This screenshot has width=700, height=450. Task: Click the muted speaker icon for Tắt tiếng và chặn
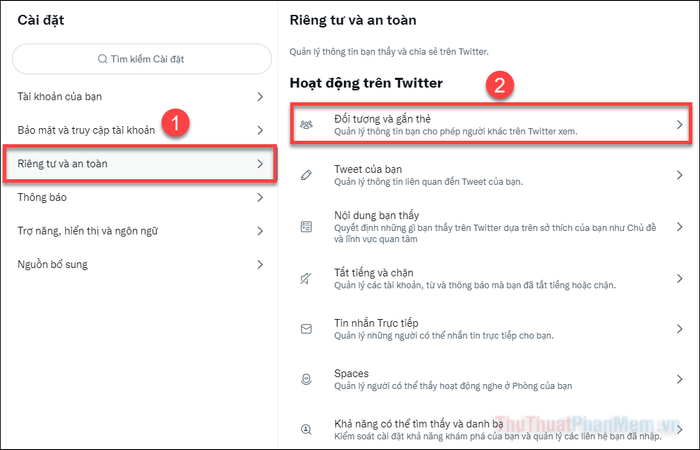(306, 279)
